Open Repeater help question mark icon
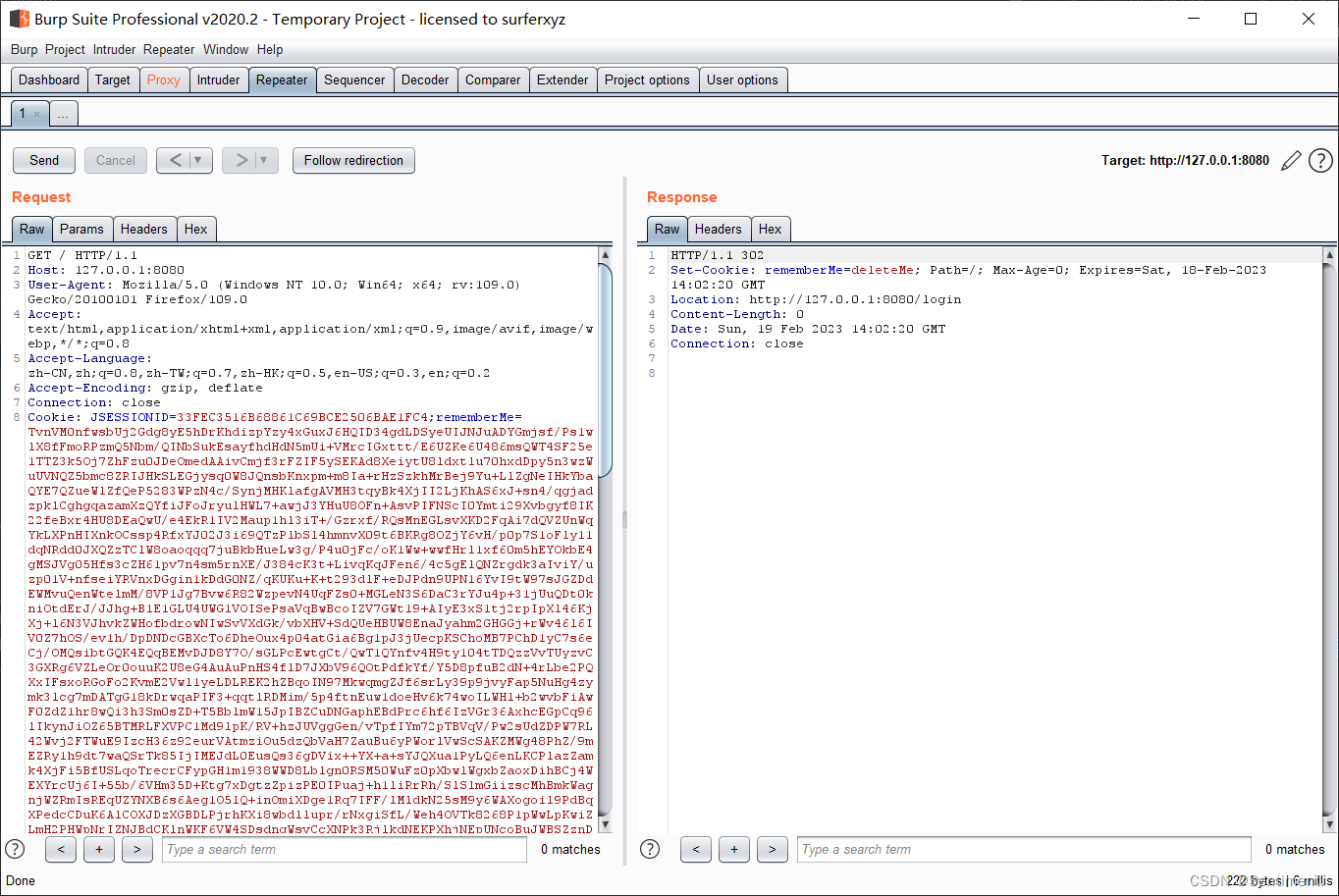The image size is (1339, 896). coord(1320,160)
